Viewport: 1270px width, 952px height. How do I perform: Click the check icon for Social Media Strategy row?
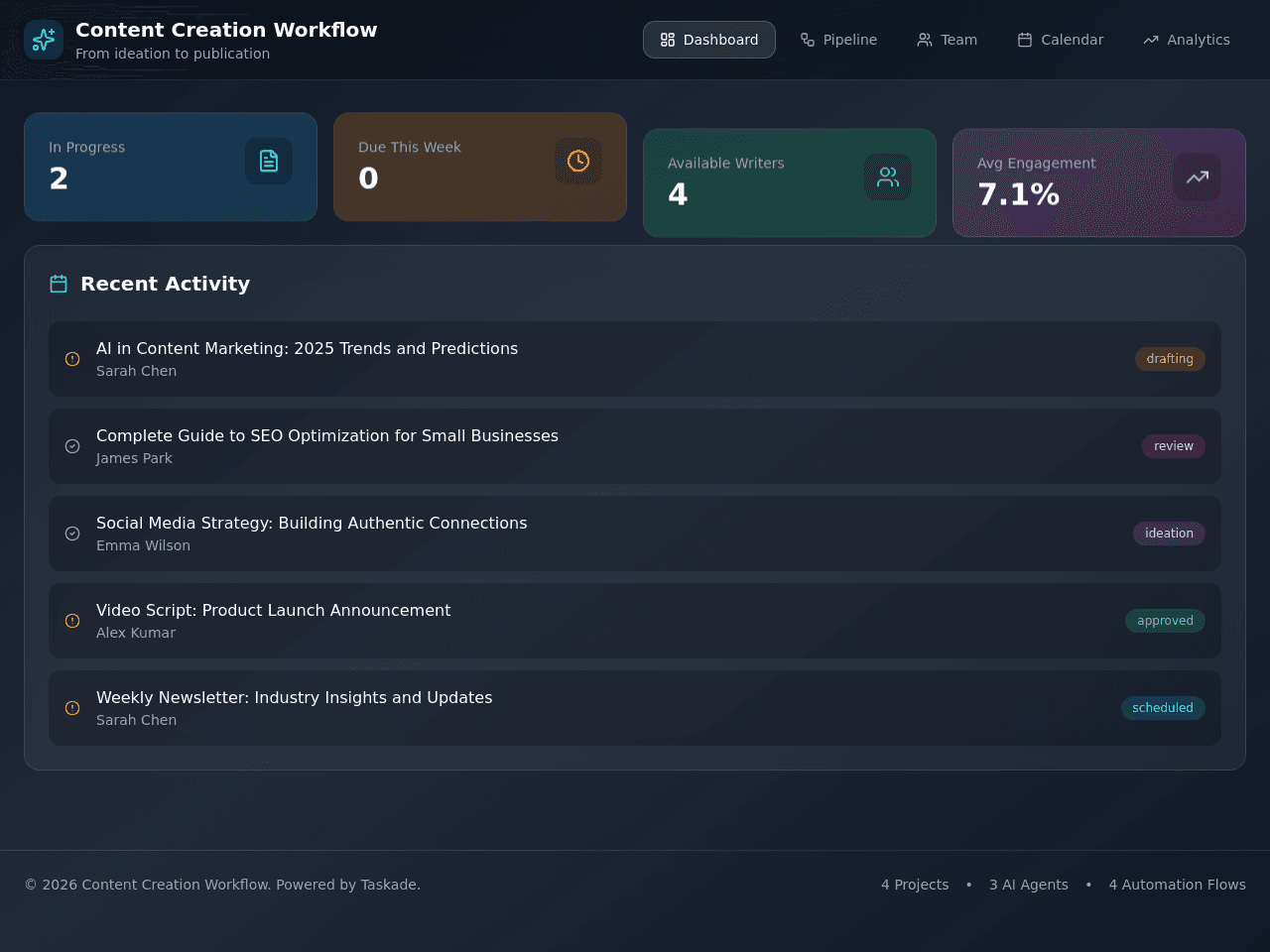[72, 534]
